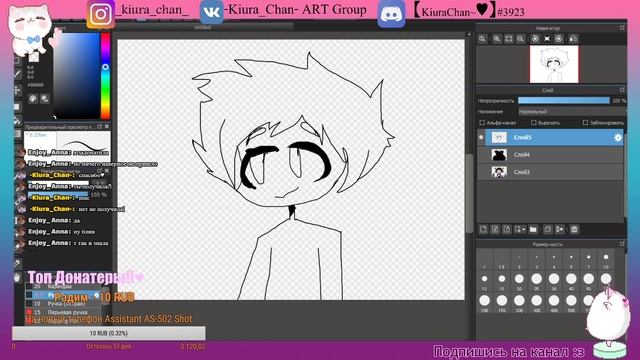Click the second palette icon under the hex value
Viewport: 640px width, 360px height.
point(45,98)
